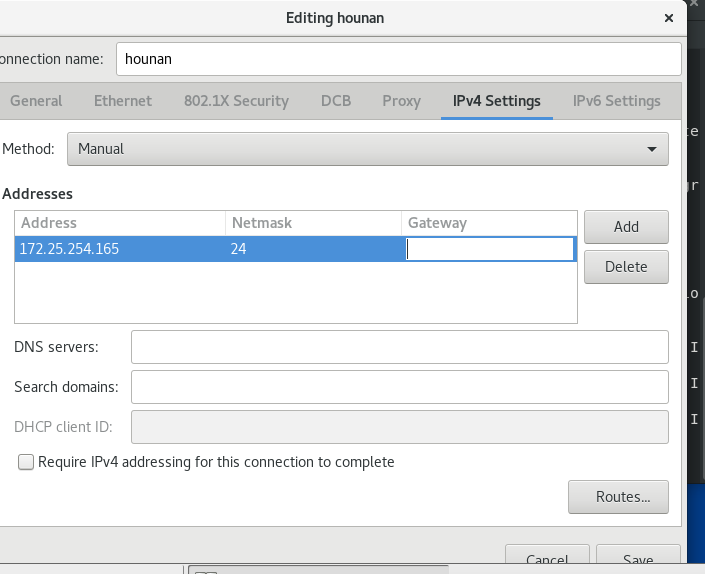Viewport: 705px width, 574px height.
Task: Open the Routes dialog
Action: (617, 496)
